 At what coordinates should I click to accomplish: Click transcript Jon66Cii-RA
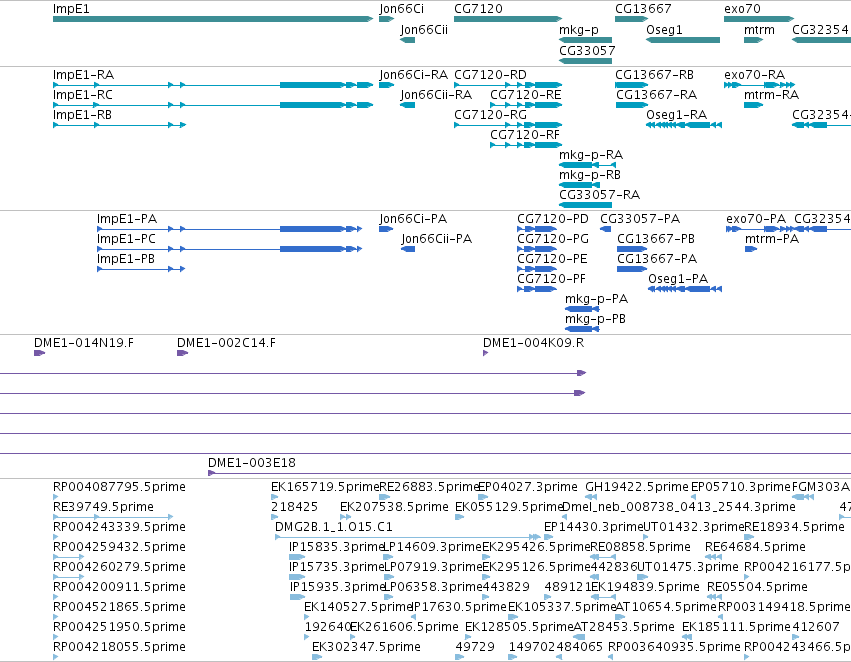(x=408, y=105)
